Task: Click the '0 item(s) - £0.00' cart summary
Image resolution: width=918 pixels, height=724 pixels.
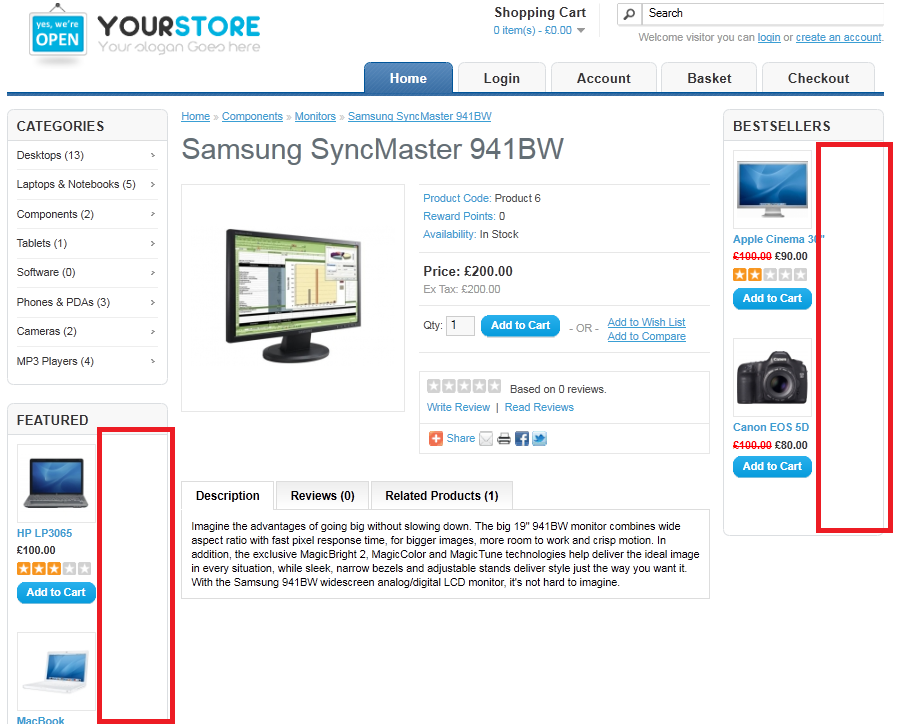Action: (x=532, y=30)
